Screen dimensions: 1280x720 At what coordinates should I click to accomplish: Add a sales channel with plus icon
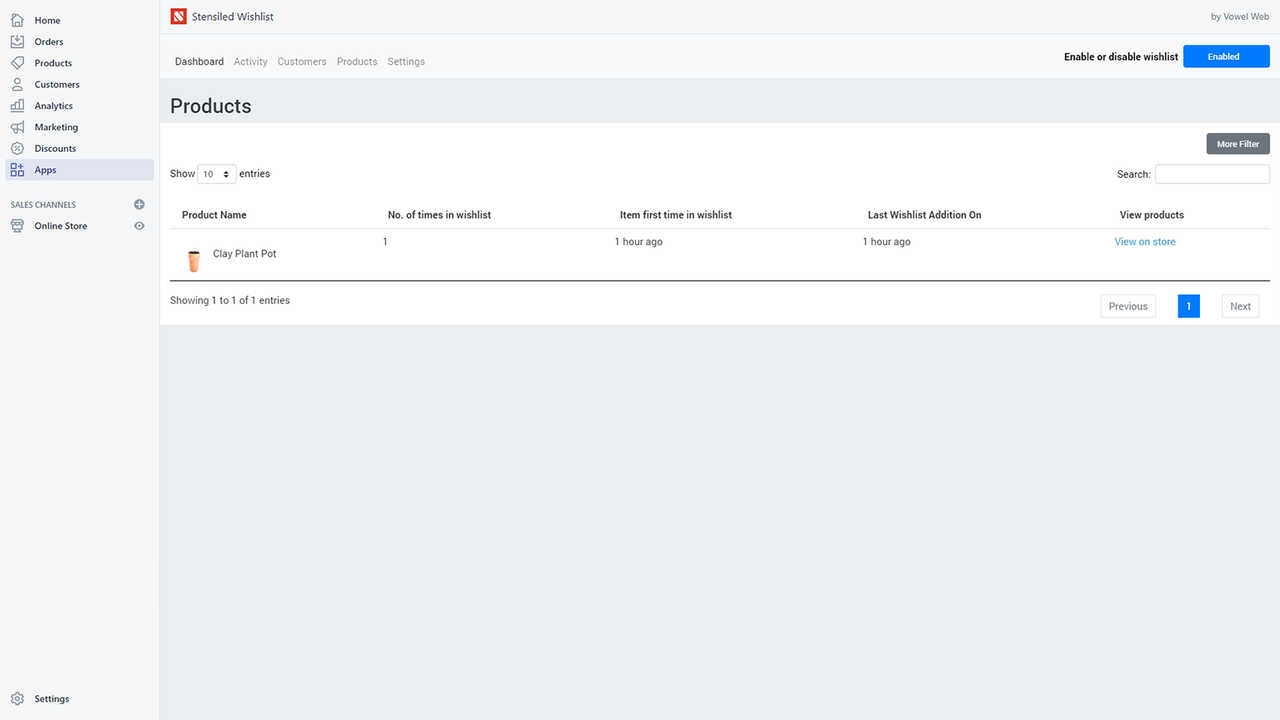(x=139, y=204)
